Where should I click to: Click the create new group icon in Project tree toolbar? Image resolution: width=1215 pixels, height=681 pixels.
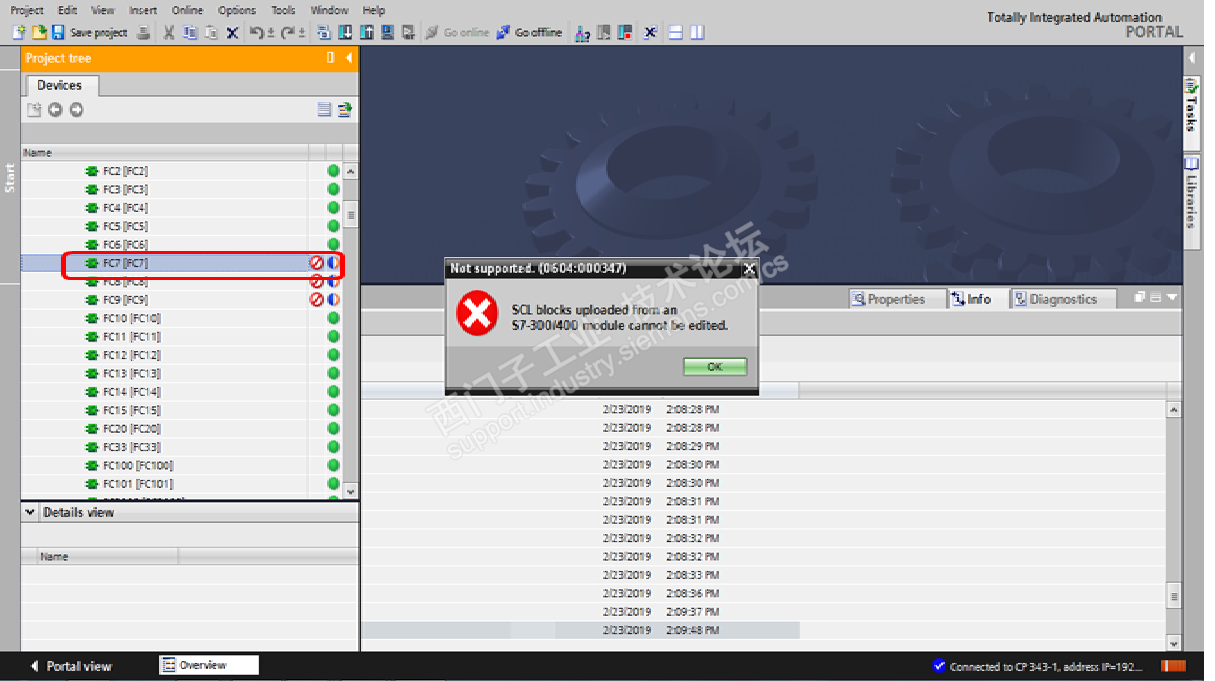(34, 110)
